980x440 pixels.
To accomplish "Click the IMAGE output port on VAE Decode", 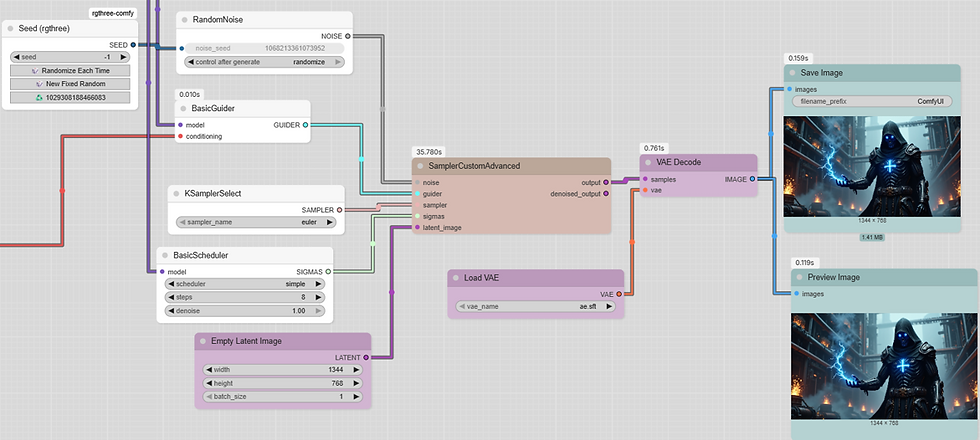I will tap(752, 179).
